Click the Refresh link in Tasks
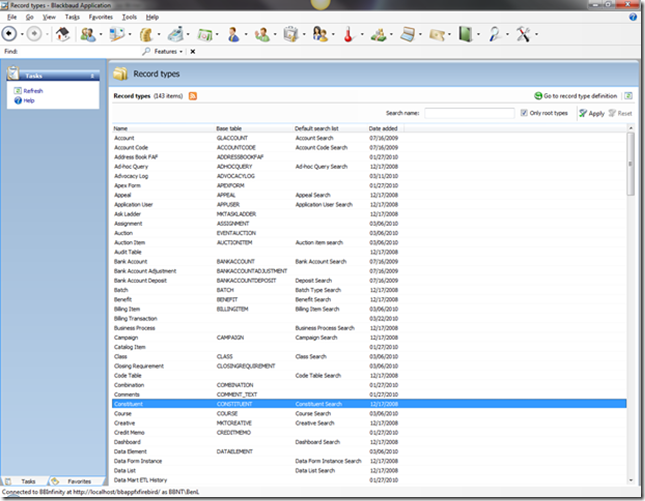Image resolution: width=645 pixels, height=501 pixels. pyautogui.click(x=32, y=91)
